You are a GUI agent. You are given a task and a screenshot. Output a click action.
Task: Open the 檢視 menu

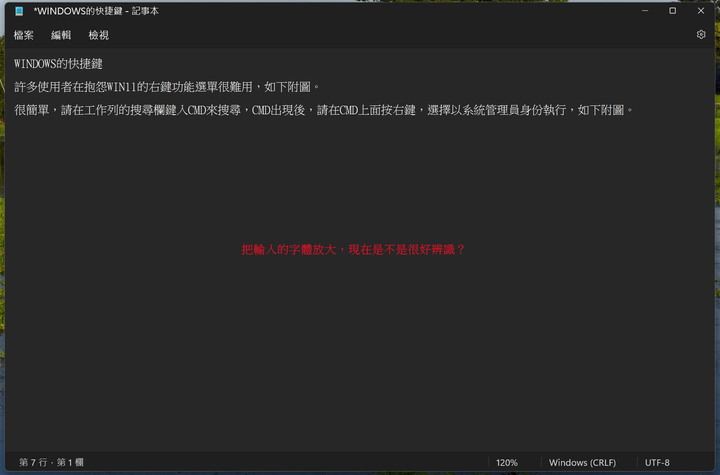coord(99,35)
